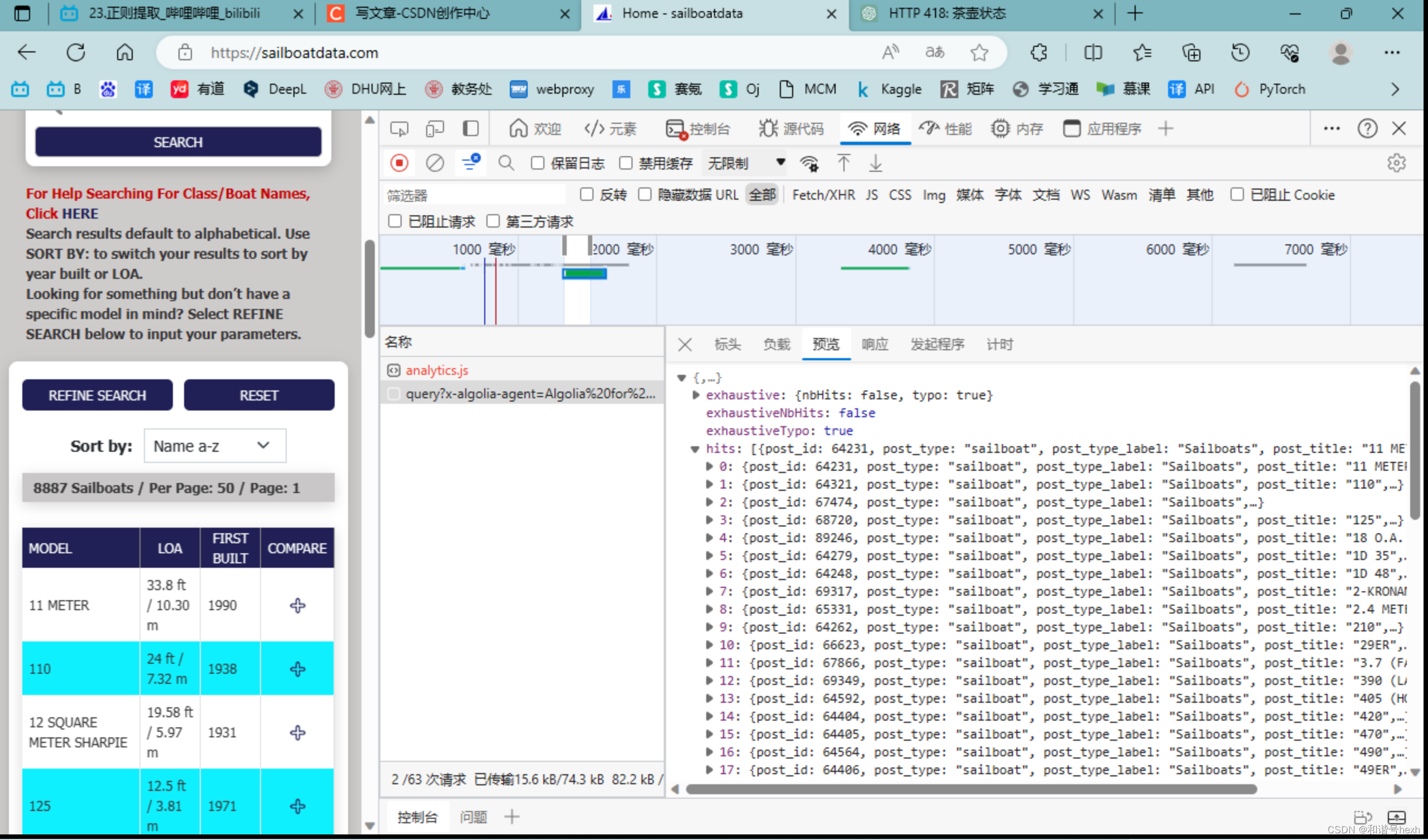
Task: Activate inspect element picker tool
Action: (x=399, y=129)
